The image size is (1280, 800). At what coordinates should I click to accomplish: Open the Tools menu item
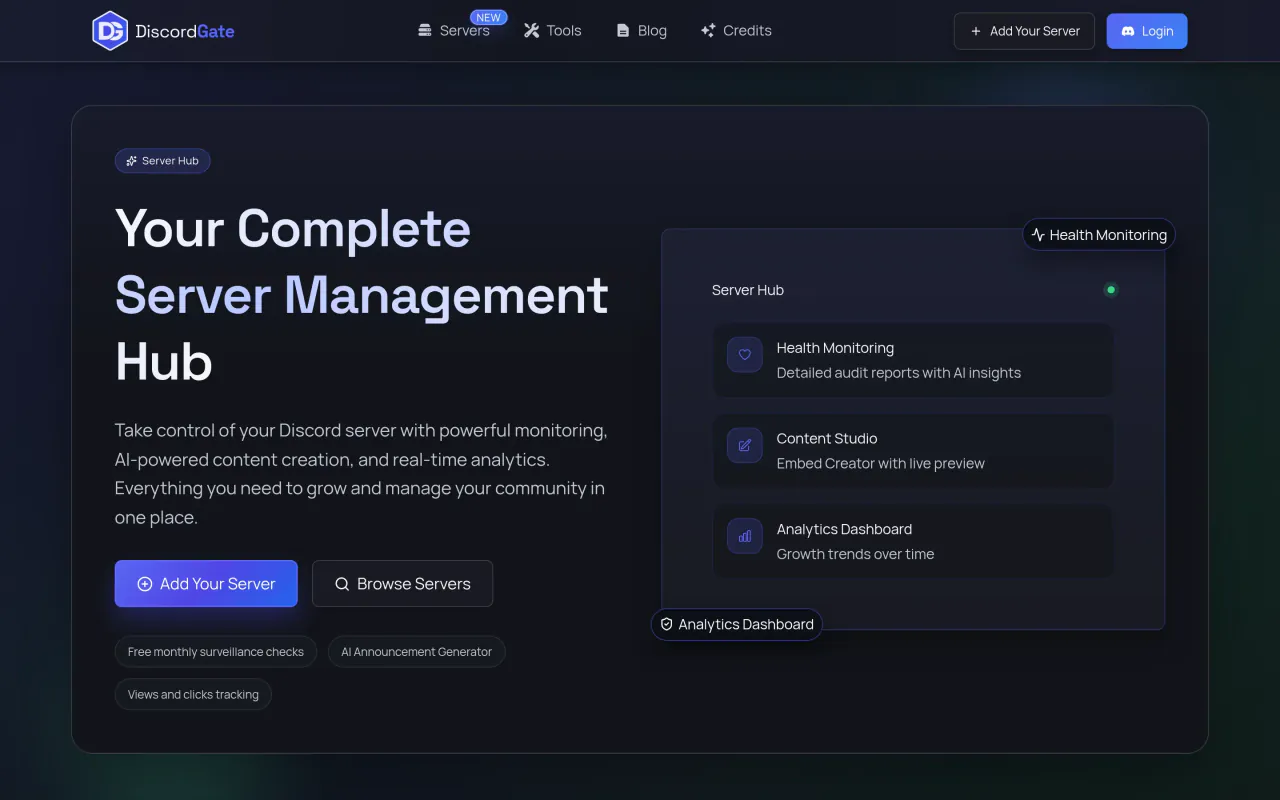[552, 31]
